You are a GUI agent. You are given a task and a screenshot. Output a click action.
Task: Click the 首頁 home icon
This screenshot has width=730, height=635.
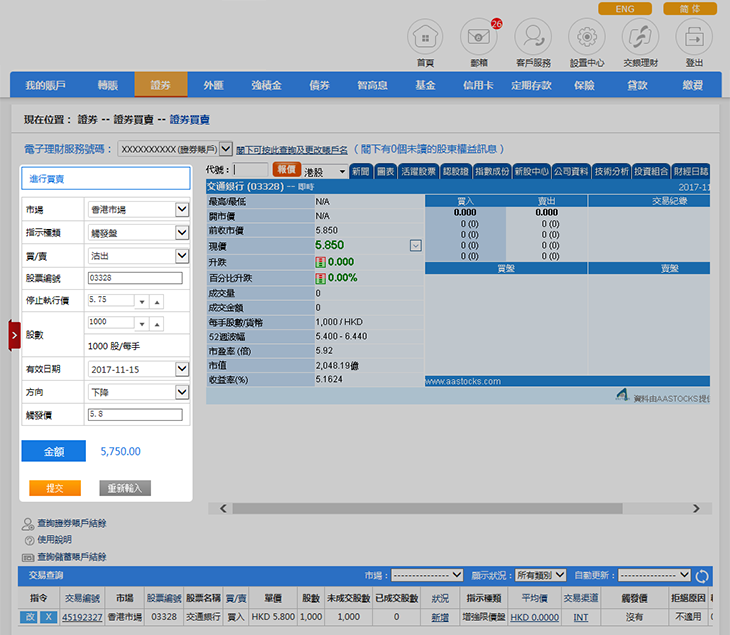[x=425, y=38]
